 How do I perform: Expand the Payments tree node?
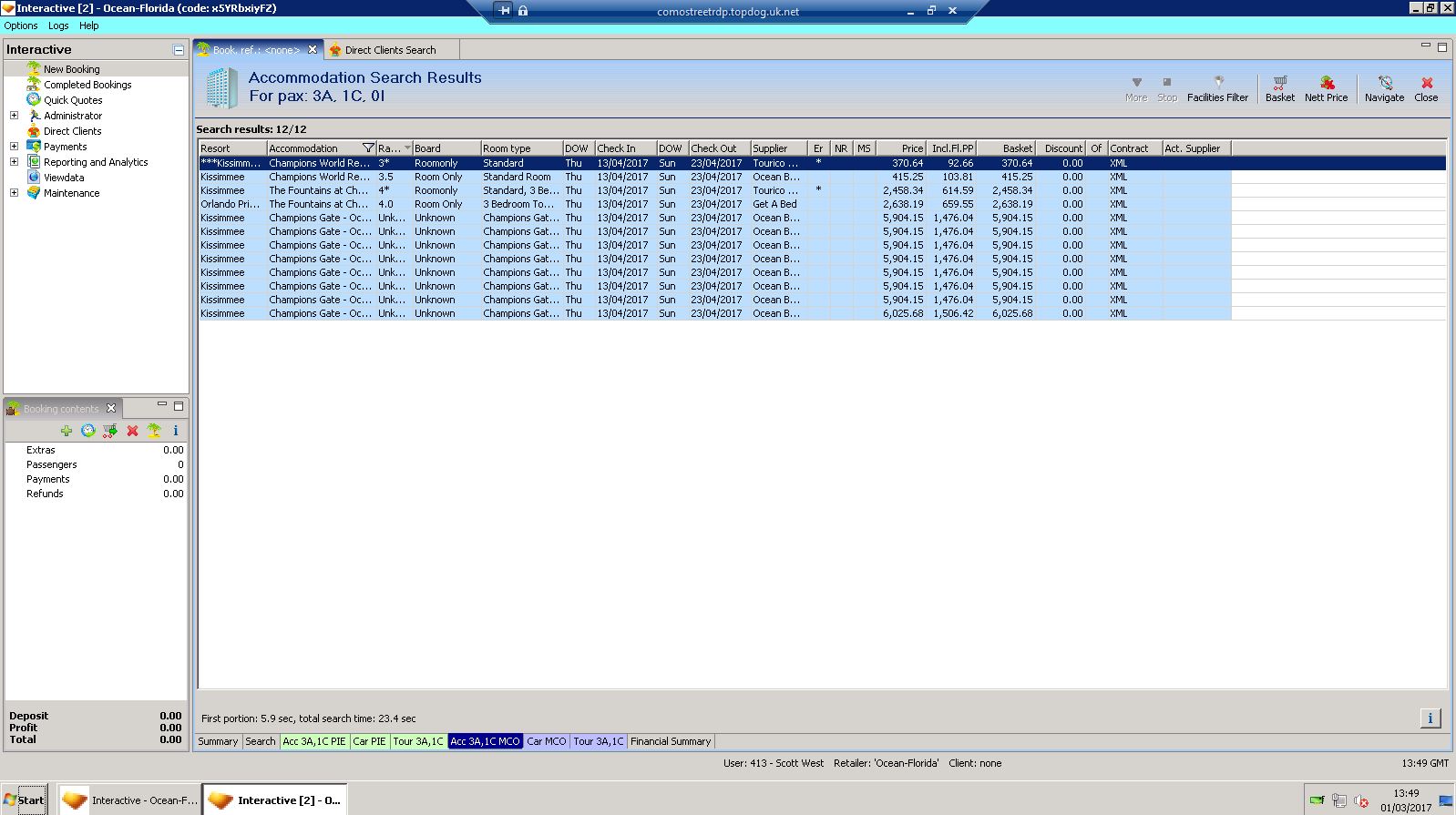(x=14, y=147)
